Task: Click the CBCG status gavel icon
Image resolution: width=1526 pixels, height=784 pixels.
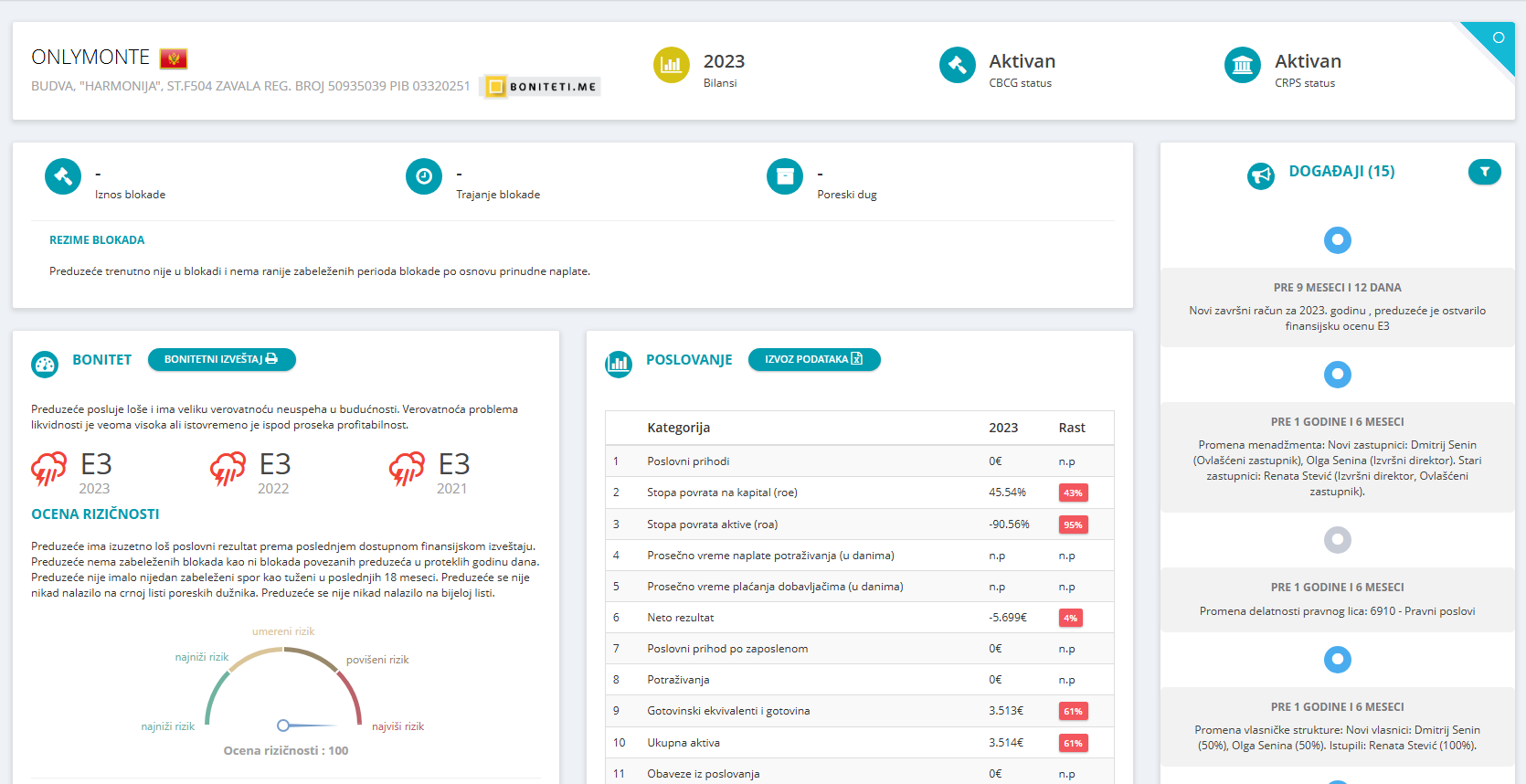Action: [957, 65]
